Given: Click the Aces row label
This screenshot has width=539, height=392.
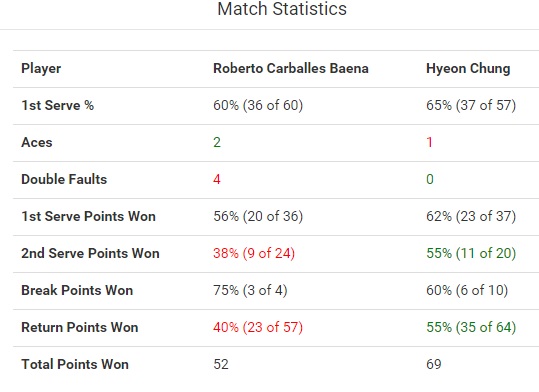Looking at the screenshot, I should (x=37, y=142).
